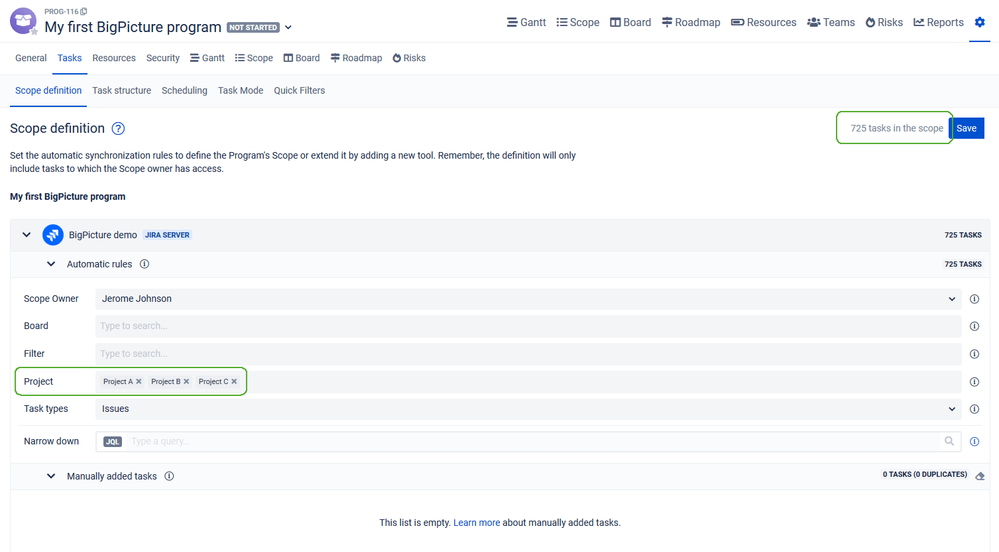Screen dimensions: 999x552
Task: Save the scope definition
Action: coord(967,128)
